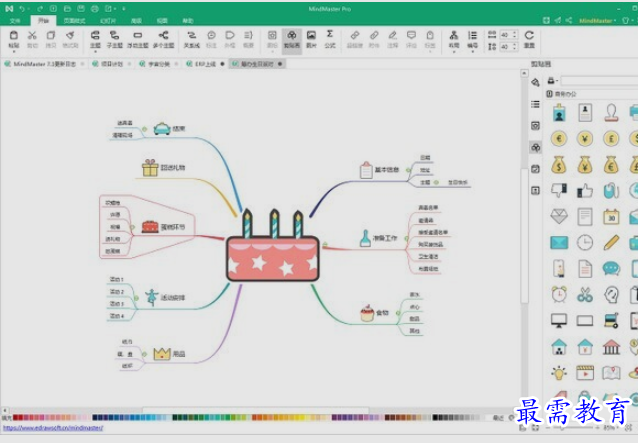Pick the thumbs-up clipart icon

585,190
